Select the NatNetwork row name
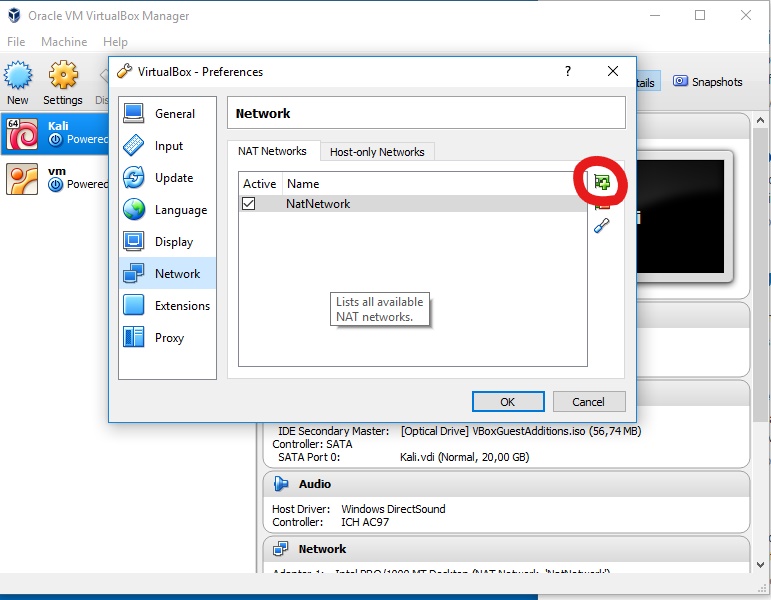 coord(318,204)
